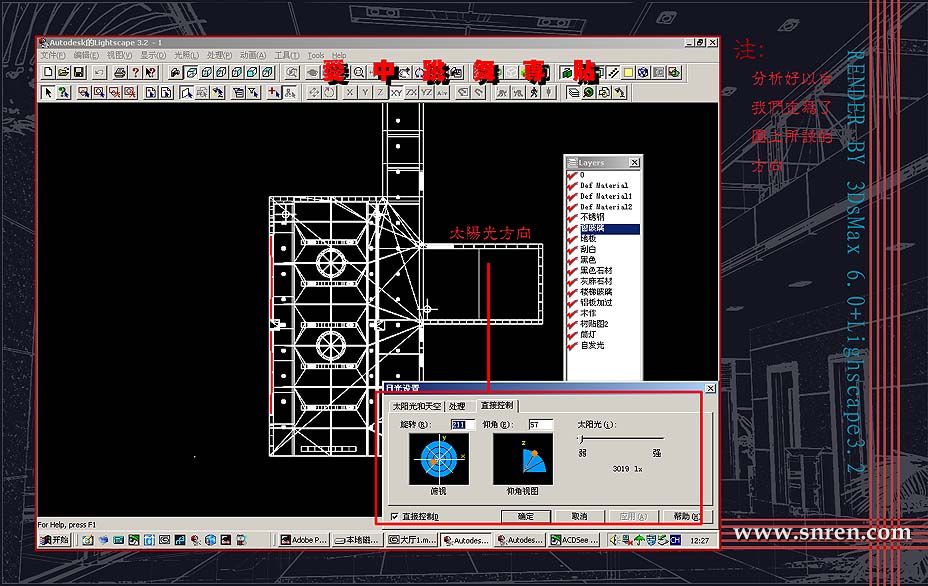Confirm with the 确定 button
Image resolution: width=928 pixels, height=586 pixels.
[526, 516]
